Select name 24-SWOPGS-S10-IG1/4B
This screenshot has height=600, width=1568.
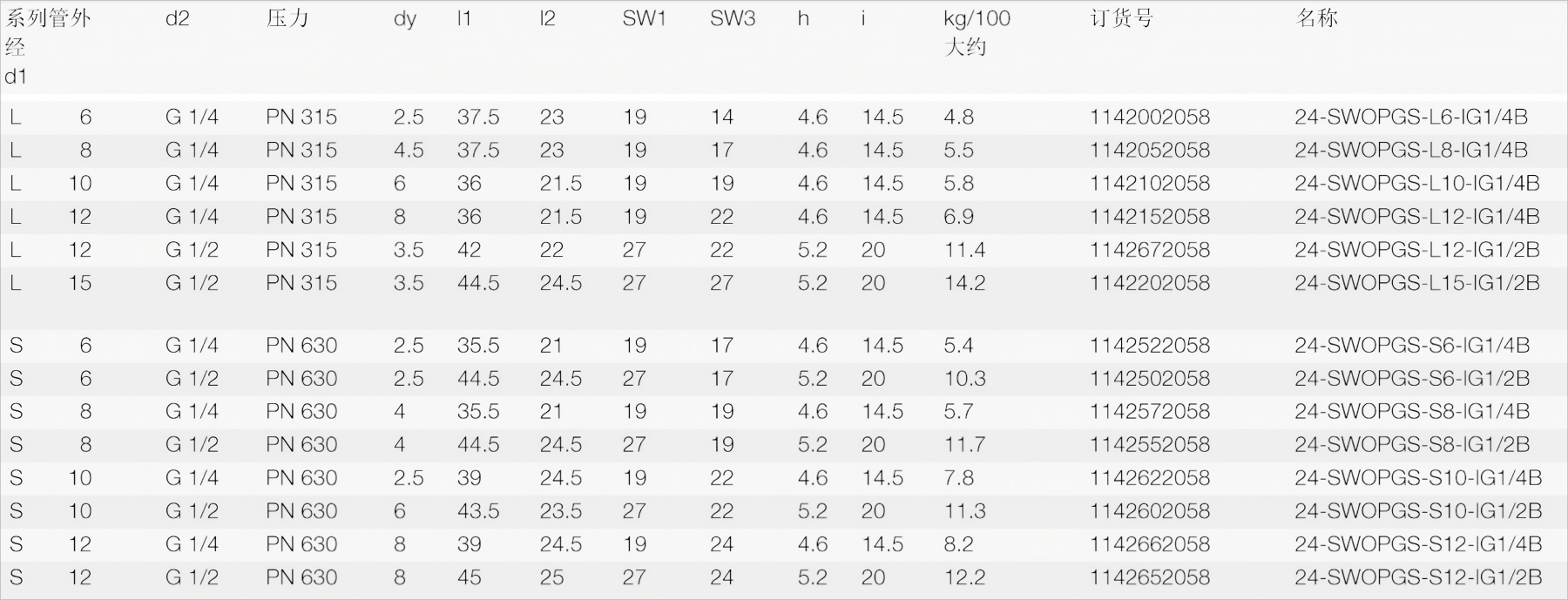(x=1417, y=477)
